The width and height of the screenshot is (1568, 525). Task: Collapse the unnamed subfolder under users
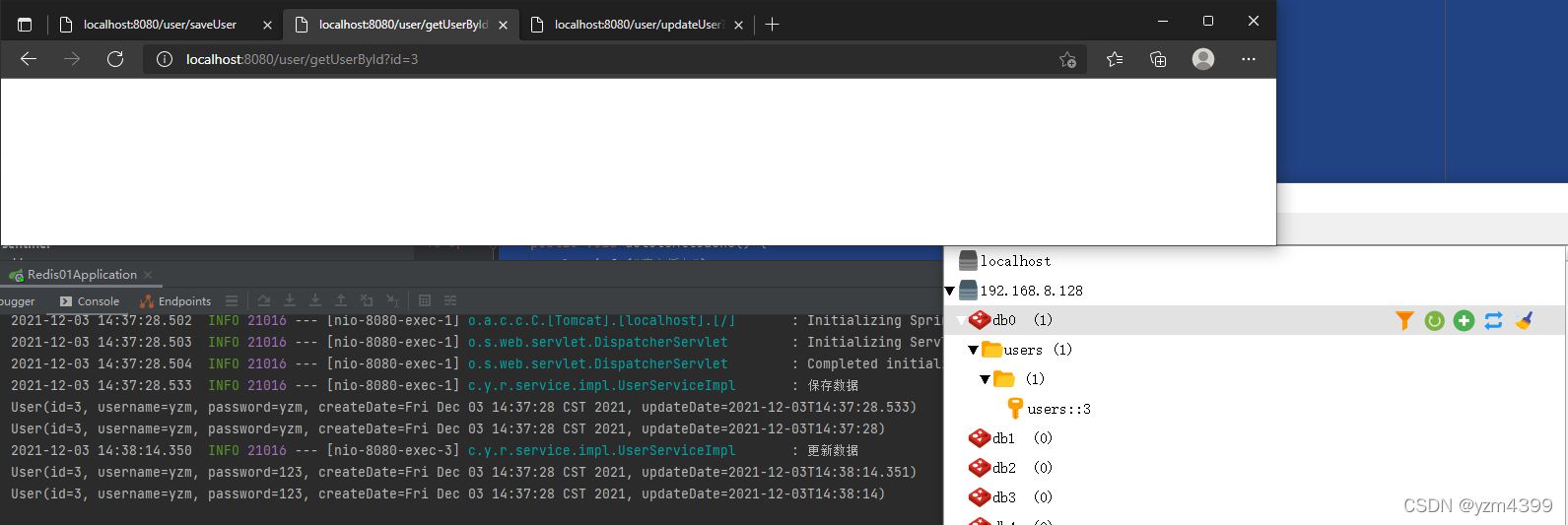coord(985,379)
